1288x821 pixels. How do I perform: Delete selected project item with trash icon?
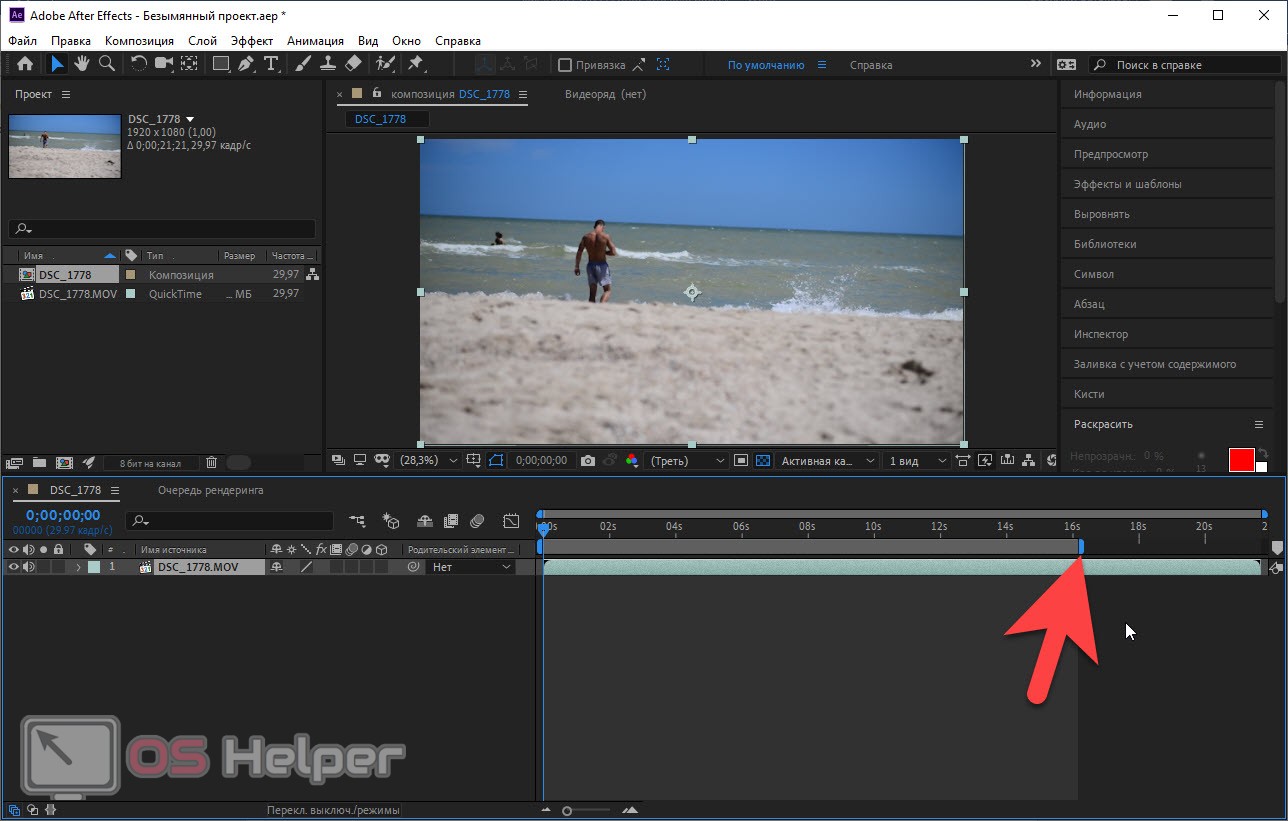[211, 462]
